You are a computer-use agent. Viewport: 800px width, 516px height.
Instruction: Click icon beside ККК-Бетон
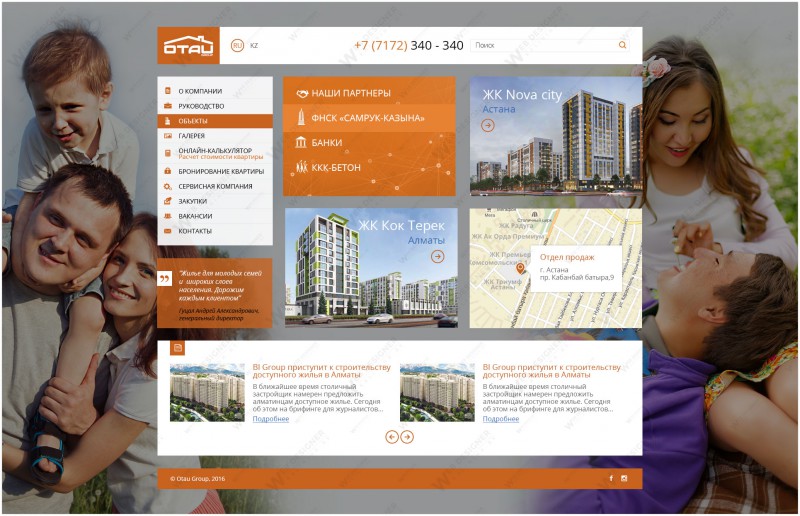(x=302, y=167)
